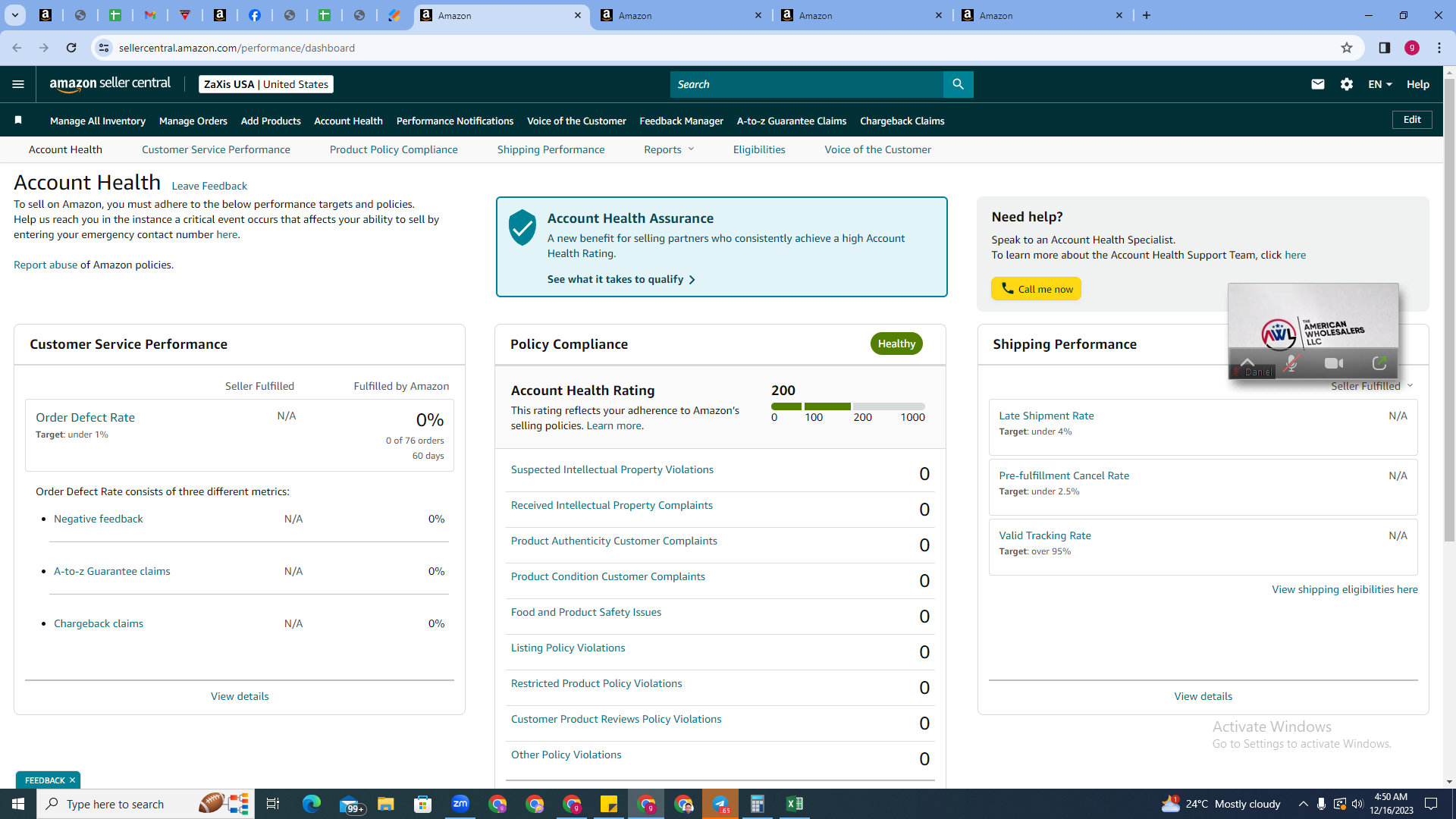Image resolution: width=1456 pixels, height=819 pixels.
Task: Open the Settings gear menu
Action: click(x=1347, y=84)
